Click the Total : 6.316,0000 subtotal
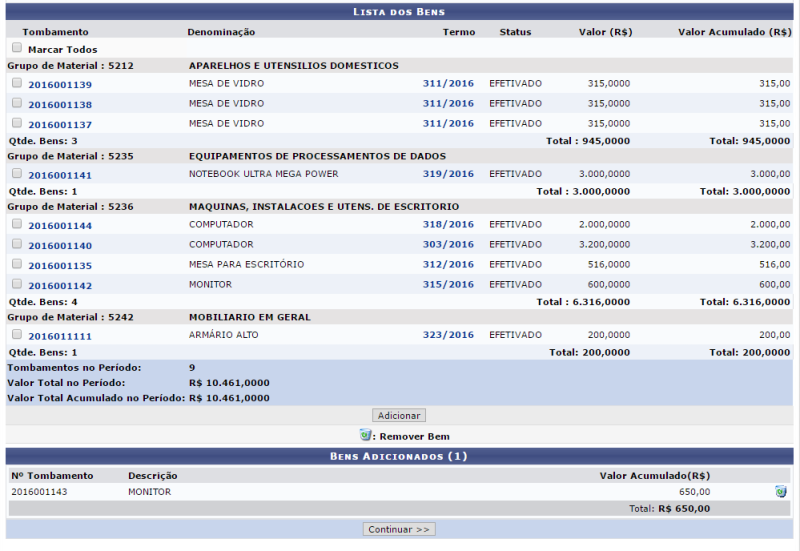 583,302
